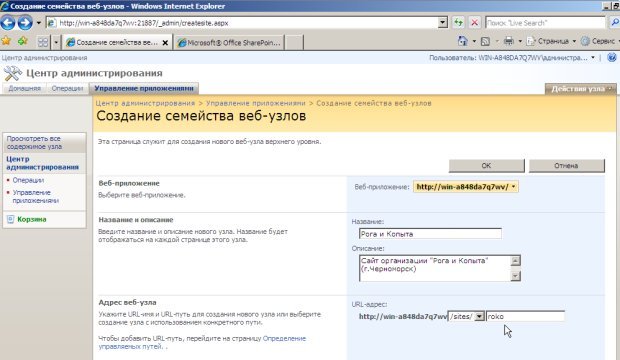620x360 pixels.
Task: Click breadcrumb Управление приложениями
Action: coord(255,103)
